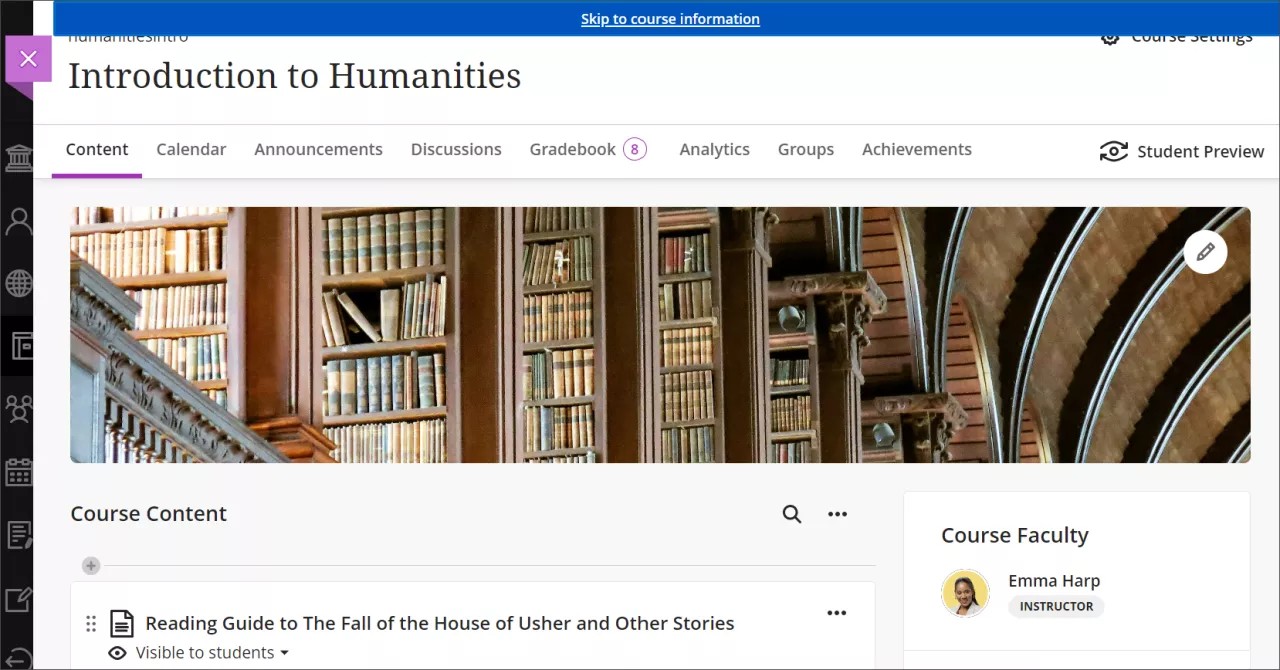This screenshot has height=670, width=1280.
Task: Open Messages from the left navigation
Action: [x=18, y=535]
